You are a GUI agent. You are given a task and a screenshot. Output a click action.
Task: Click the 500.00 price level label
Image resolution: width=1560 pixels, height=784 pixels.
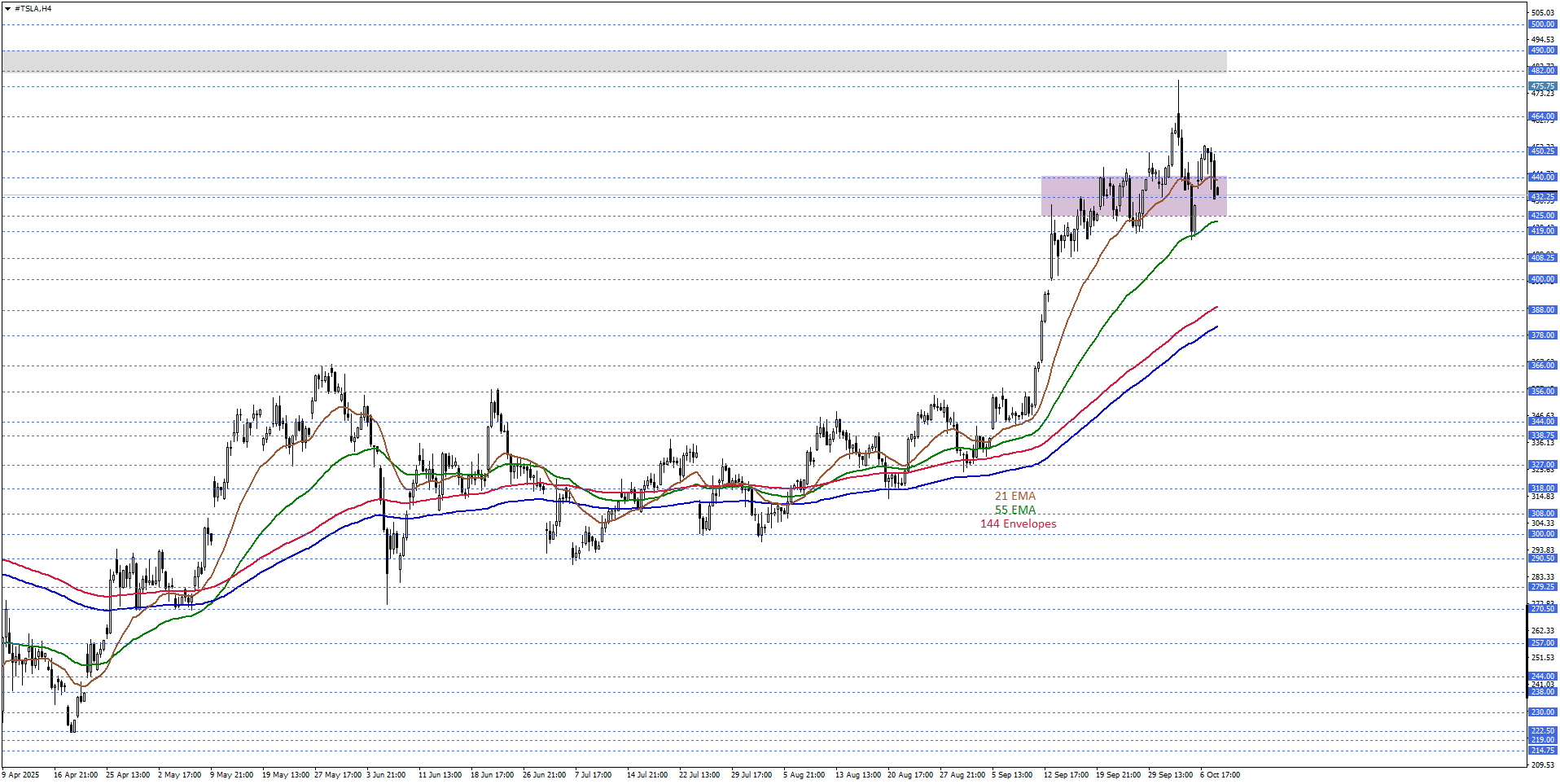pyautogui.click(x=1542, y=24)
